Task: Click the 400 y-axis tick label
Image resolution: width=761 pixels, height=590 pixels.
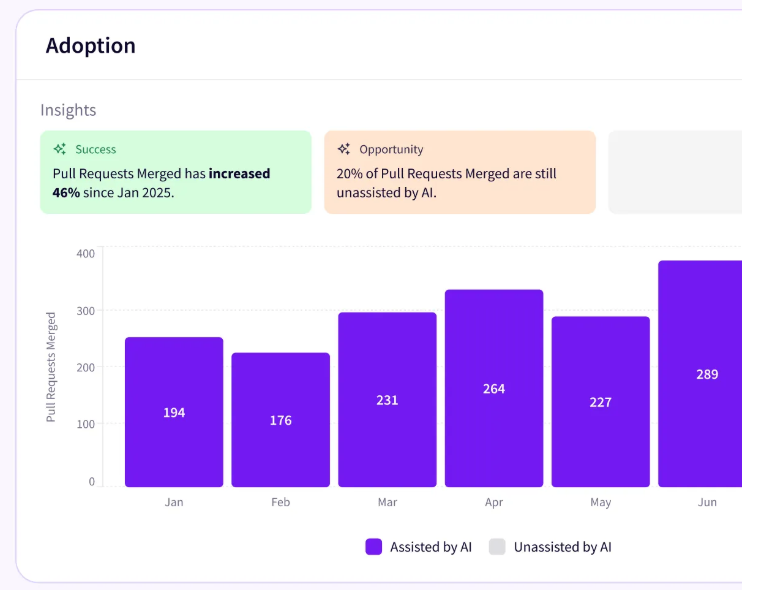Action: coord(85,254)
